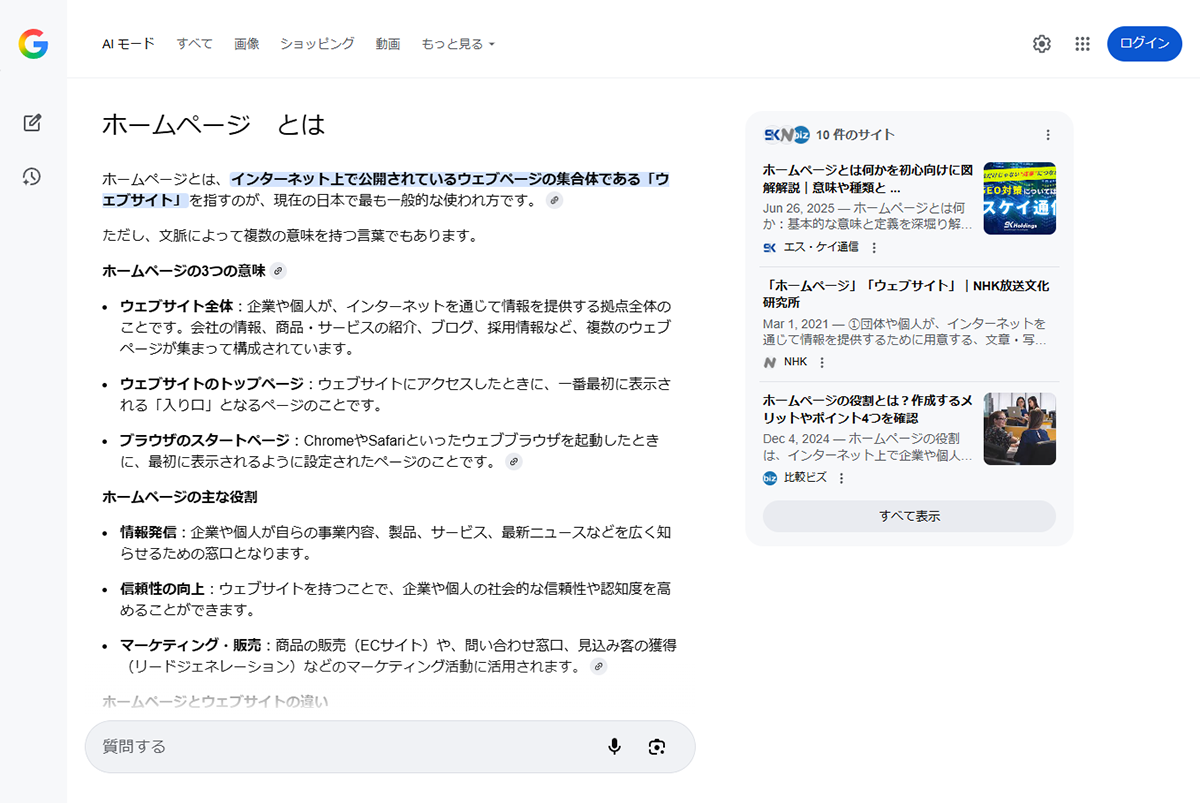Click the 質問する input field
Screen dimensions: 1200x803
point(300,746)
